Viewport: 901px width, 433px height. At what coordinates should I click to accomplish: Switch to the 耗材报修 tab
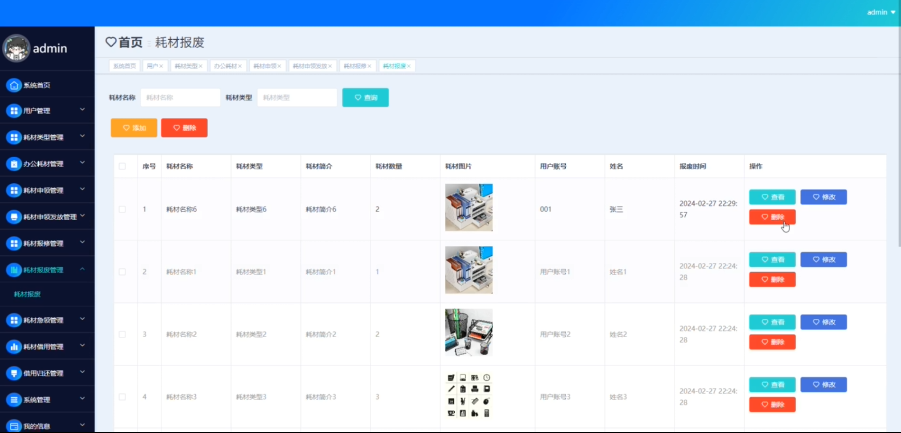tap(355, 66)
